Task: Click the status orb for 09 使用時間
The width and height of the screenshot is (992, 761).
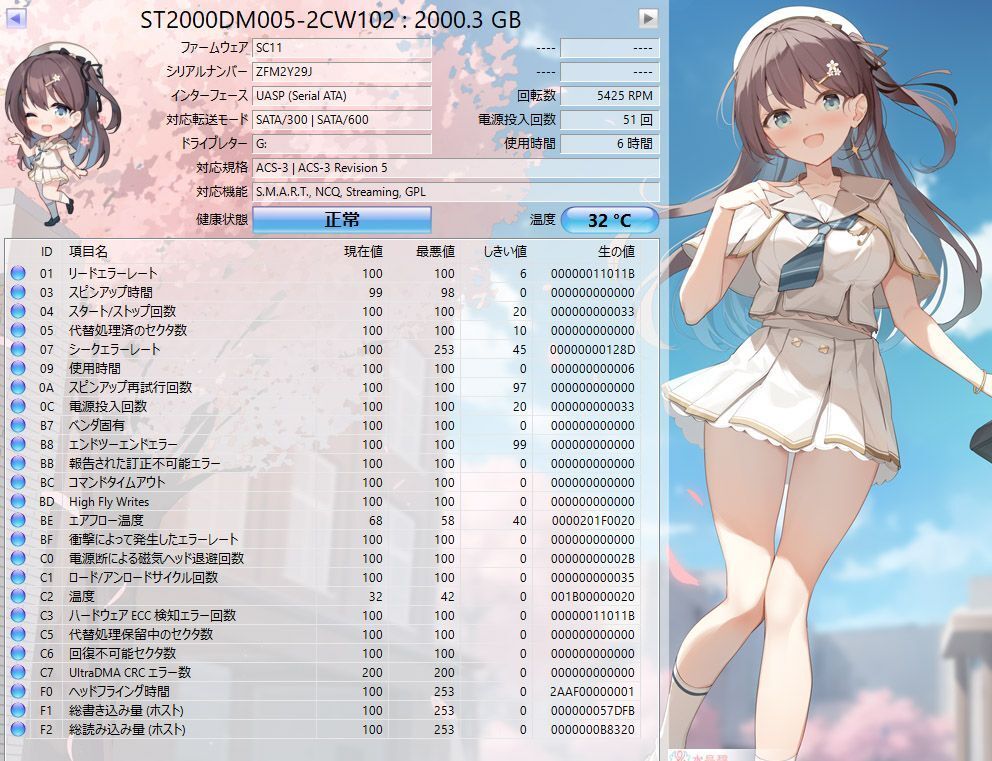Action: point(18,368)
